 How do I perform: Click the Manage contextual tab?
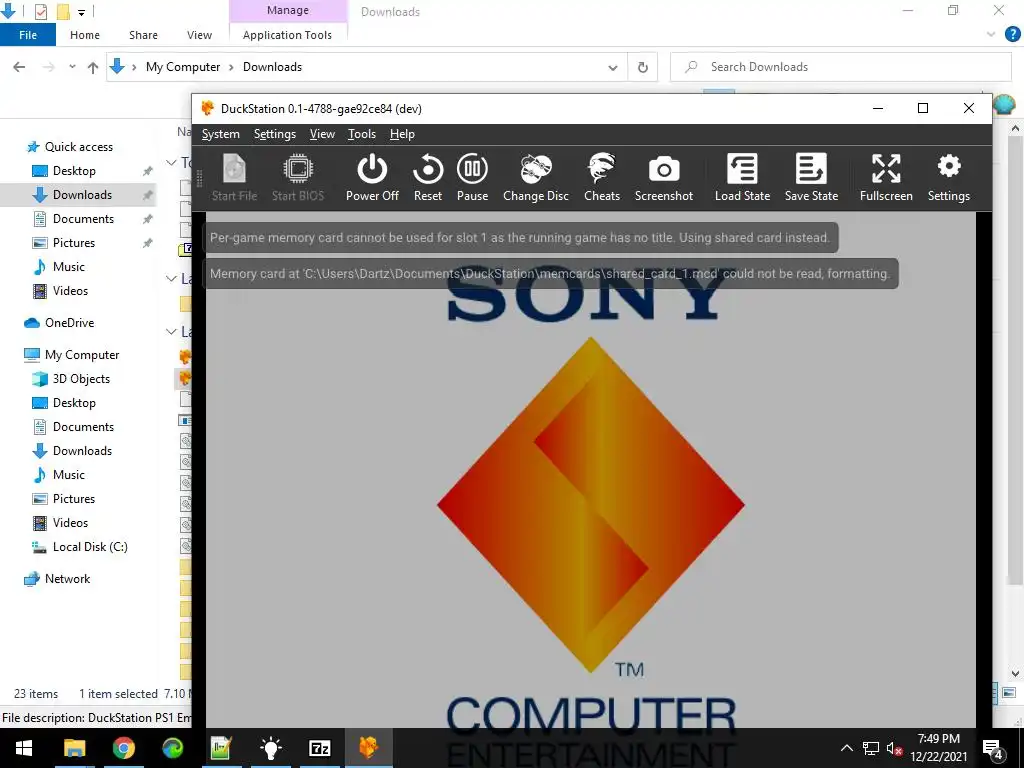(x=287, y=10)
